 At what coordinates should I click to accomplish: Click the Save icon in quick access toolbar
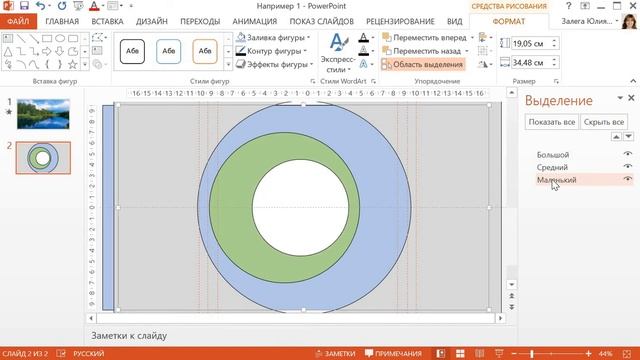tap(24, 6)
